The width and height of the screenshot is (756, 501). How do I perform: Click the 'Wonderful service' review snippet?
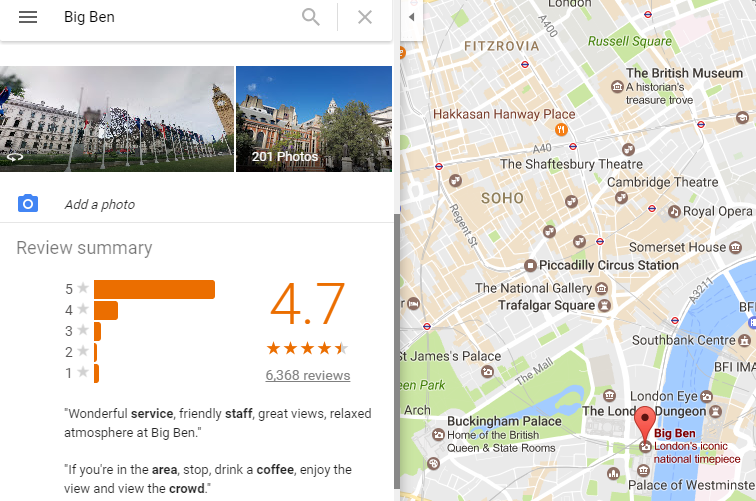click(218, 423)
